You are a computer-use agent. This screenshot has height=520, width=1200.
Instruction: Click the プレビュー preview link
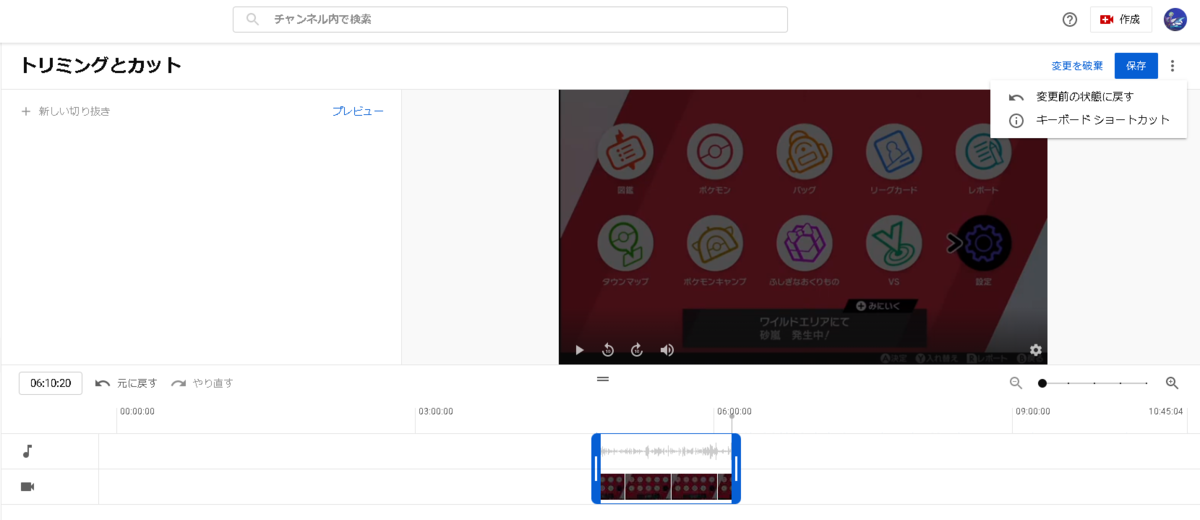[x=358, y=111]
